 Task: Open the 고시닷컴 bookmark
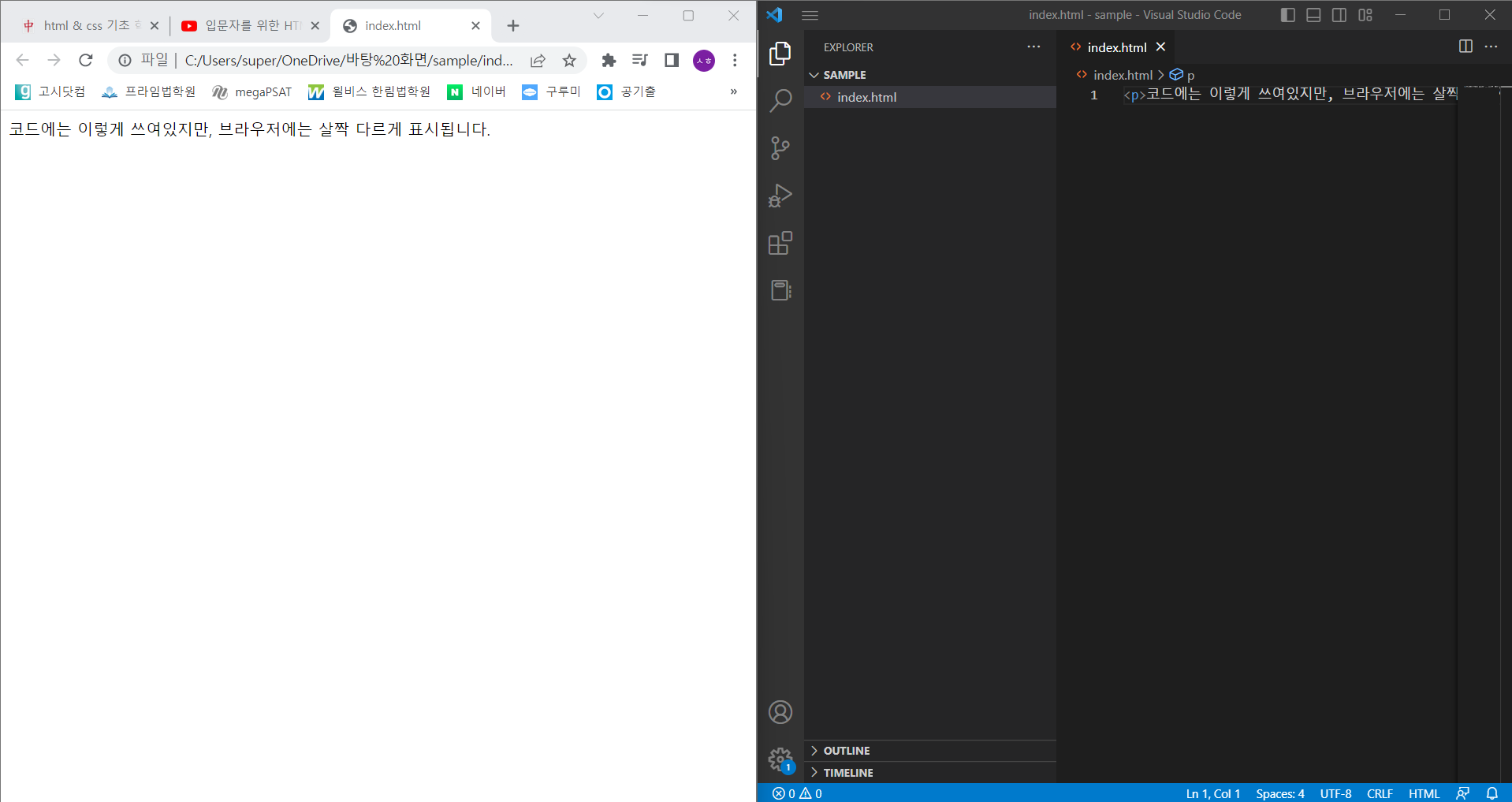pos(50,91)
